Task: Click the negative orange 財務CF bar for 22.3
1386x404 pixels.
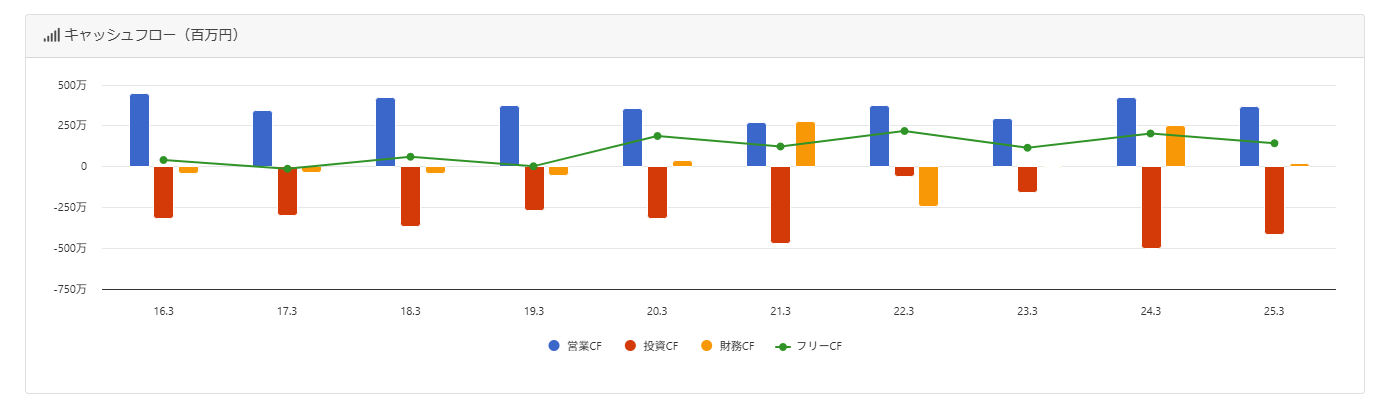Action: [x=928, y=186]
